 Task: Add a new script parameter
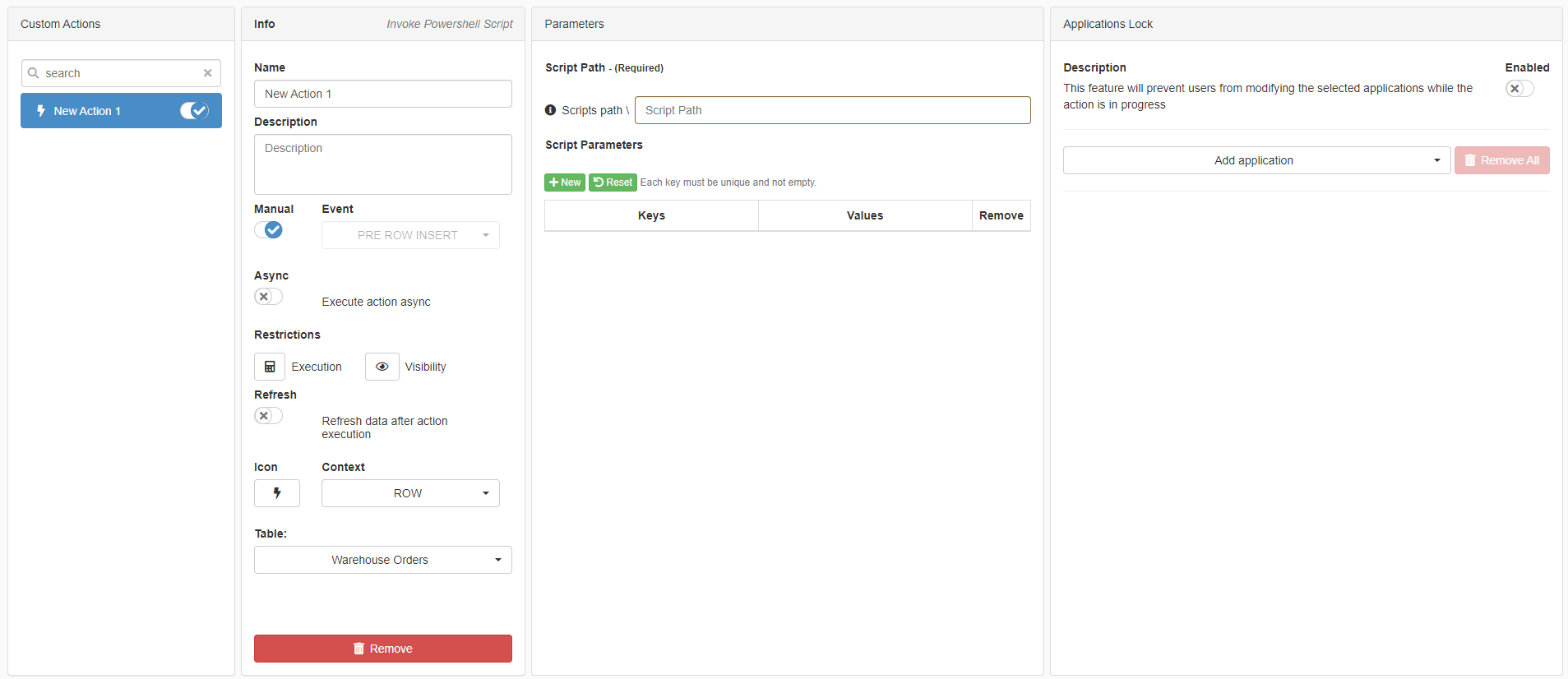tap(565, 182)
